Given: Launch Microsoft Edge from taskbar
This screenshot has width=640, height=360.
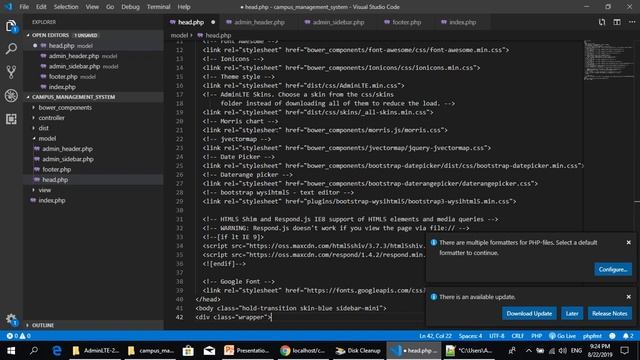Looking at the screenshot, I should tap(57, 351).
